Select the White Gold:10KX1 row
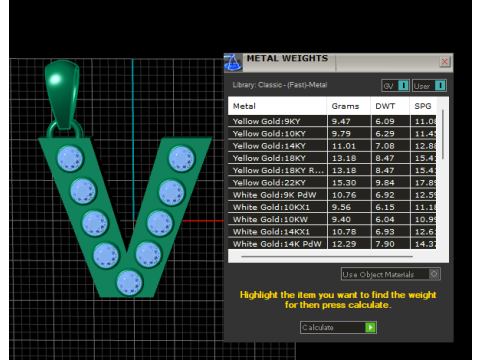This screenshot has width=480, height=360. [332, 207]
